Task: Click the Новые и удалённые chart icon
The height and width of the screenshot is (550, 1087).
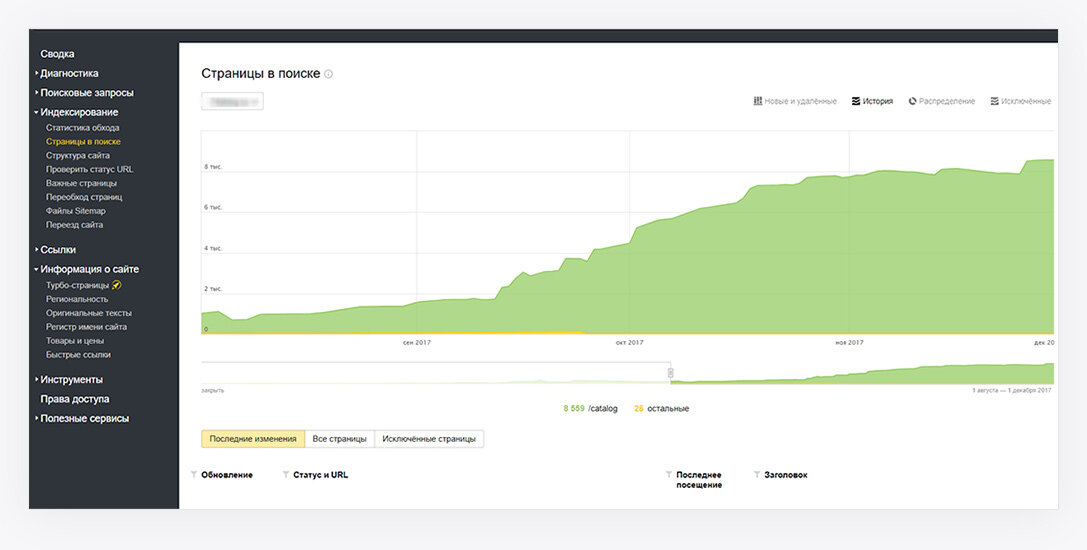Action: pos(758,101)
